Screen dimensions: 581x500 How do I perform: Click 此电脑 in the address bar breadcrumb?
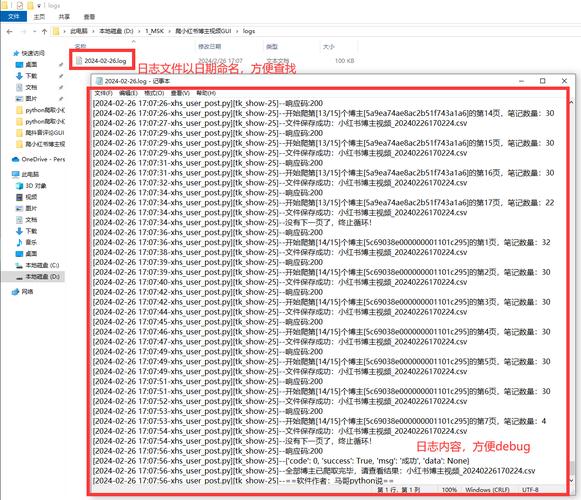[79, 31]
